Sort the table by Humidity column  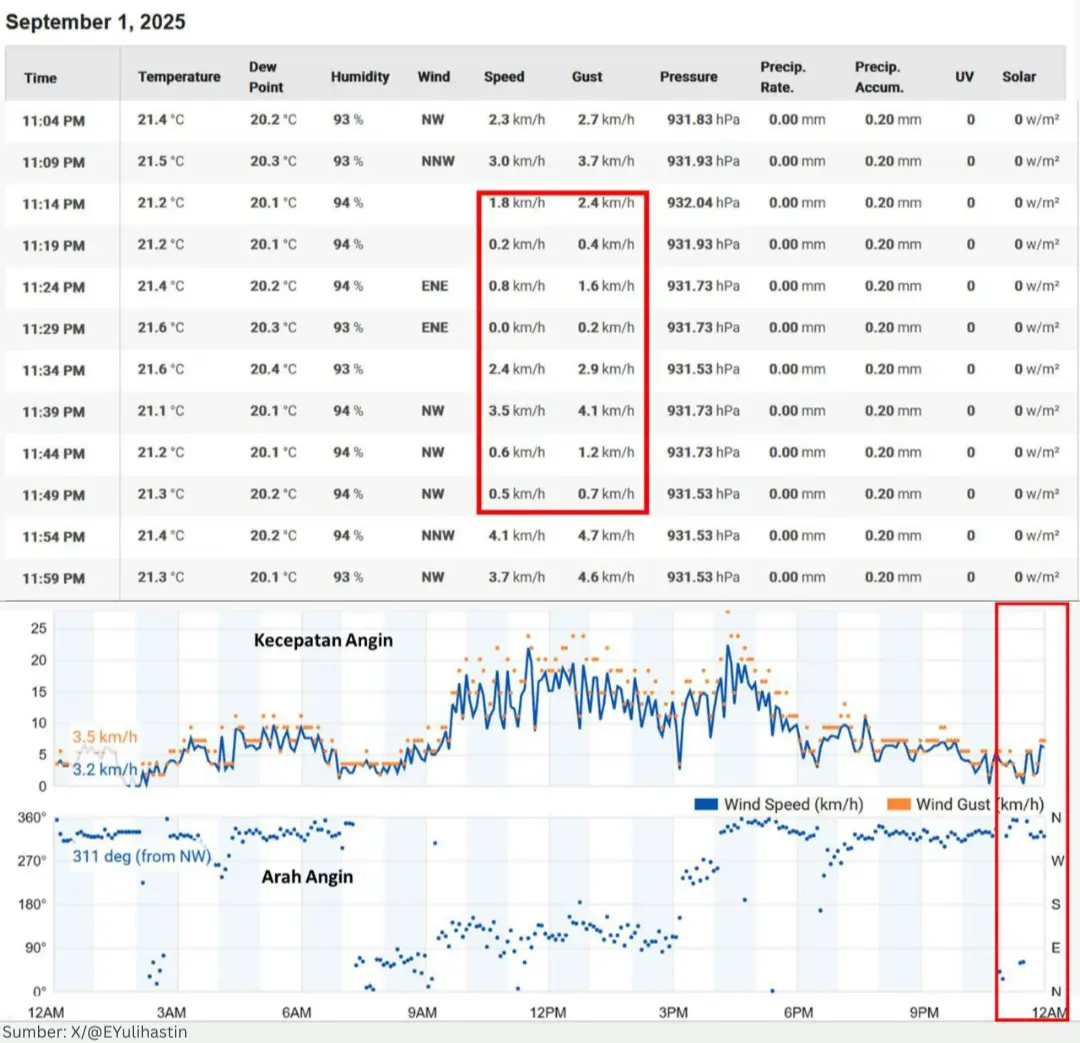coord(360,77)
